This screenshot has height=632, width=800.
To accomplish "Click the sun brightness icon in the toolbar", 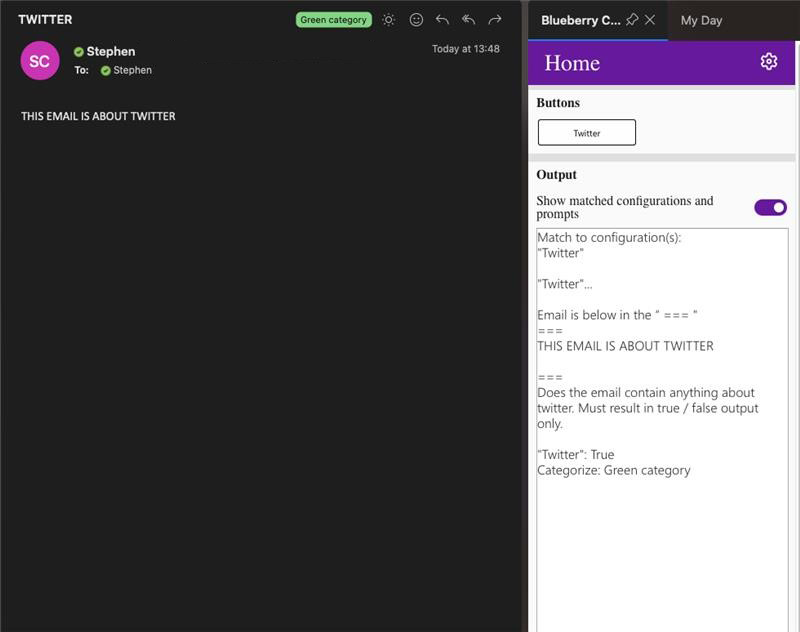I will (x=389, y=19).
